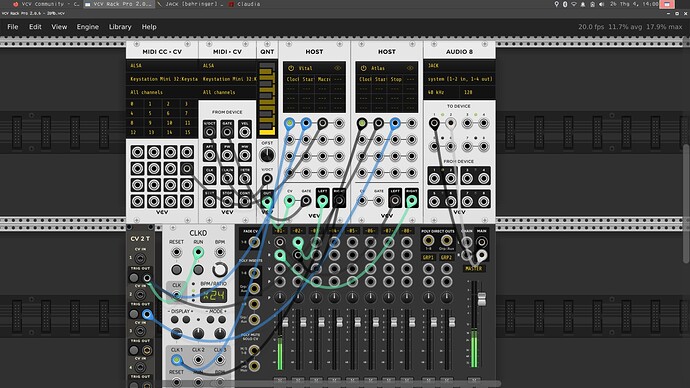This screenshot has width=690, height=388.
Task: Click the GRP1 group label on mixer
Action: (428, 257)
